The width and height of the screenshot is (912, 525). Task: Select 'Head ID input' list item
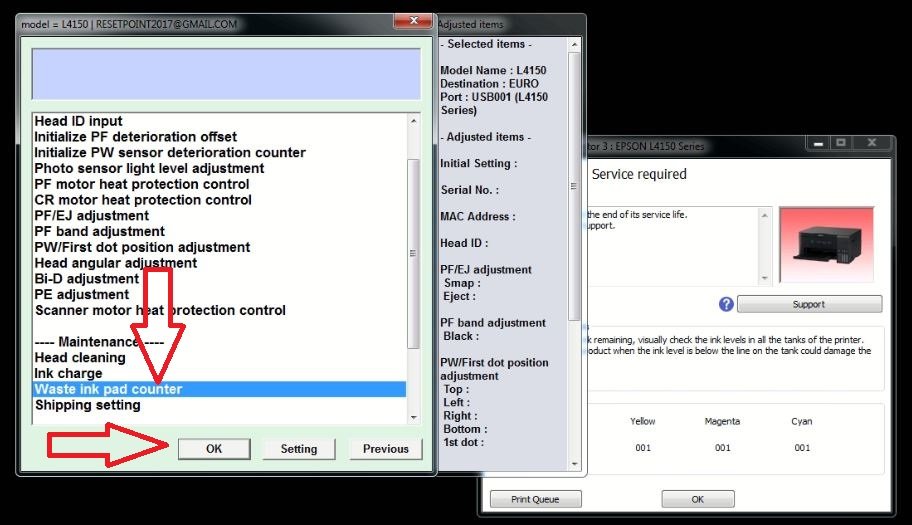point(79,121)
